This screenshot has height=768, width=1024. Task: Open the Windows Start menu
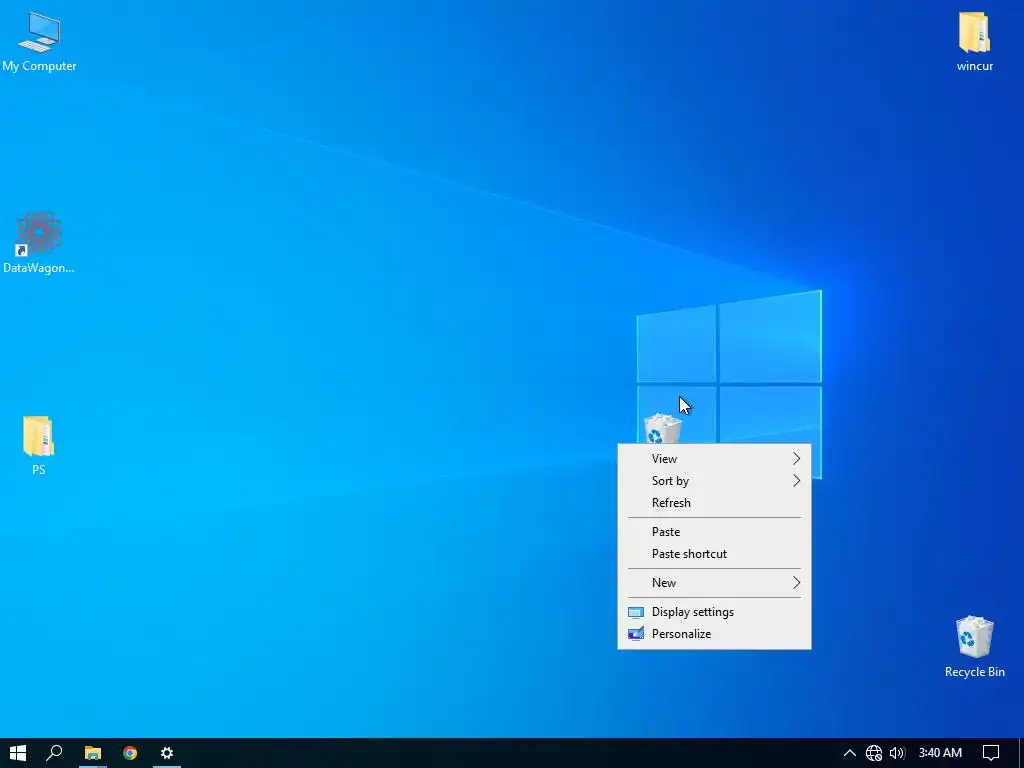[x=18, y=753]
